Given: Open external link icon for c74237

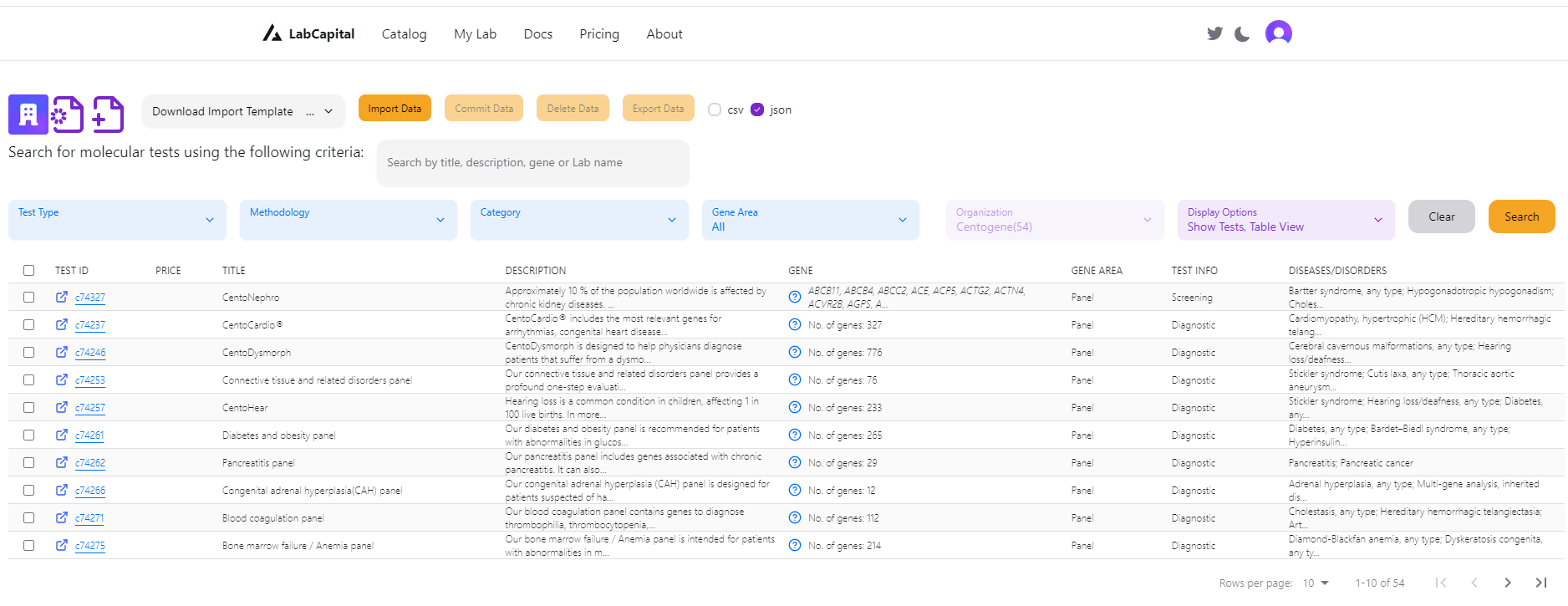Looking at the screenshot, I should [x=62, y=324].
